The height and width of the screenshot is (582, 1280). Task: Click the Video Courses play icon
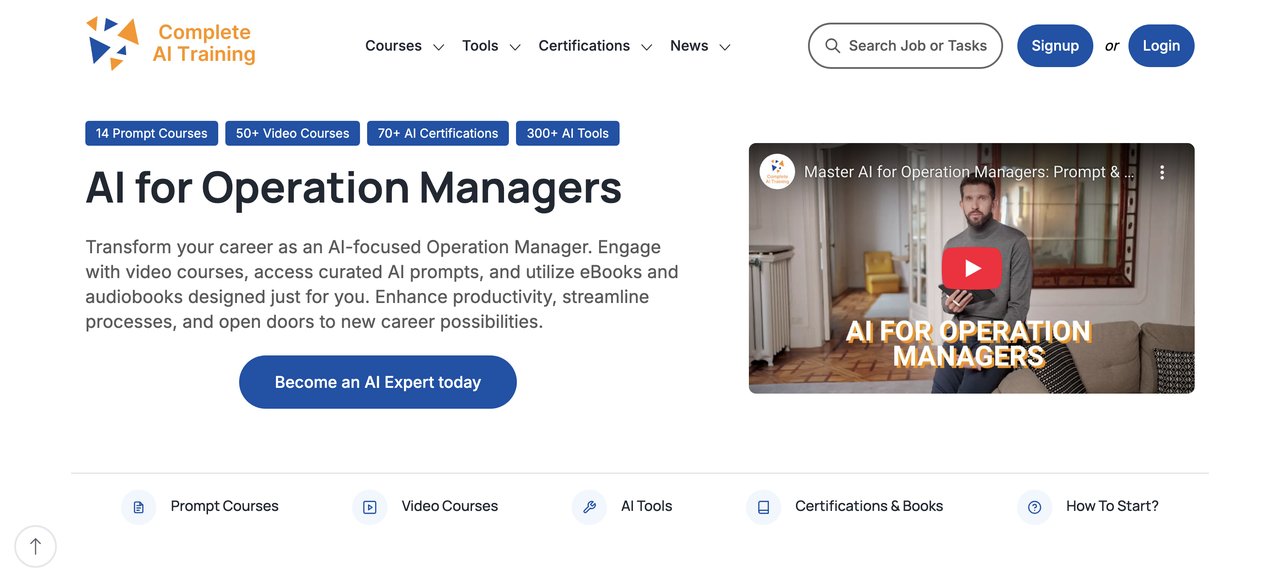370,507
